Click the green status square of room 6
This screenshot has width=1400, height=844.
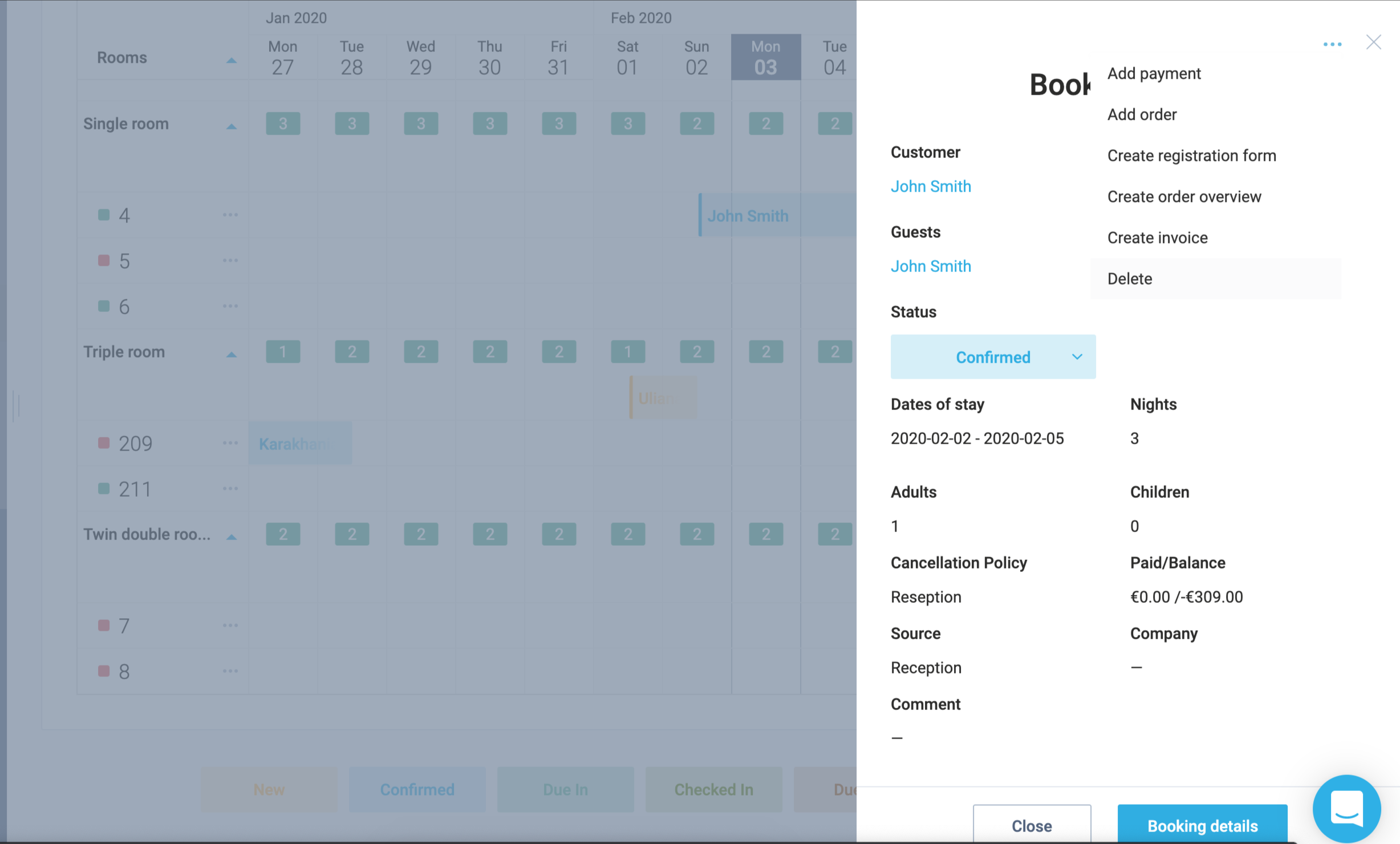[104, 306]
